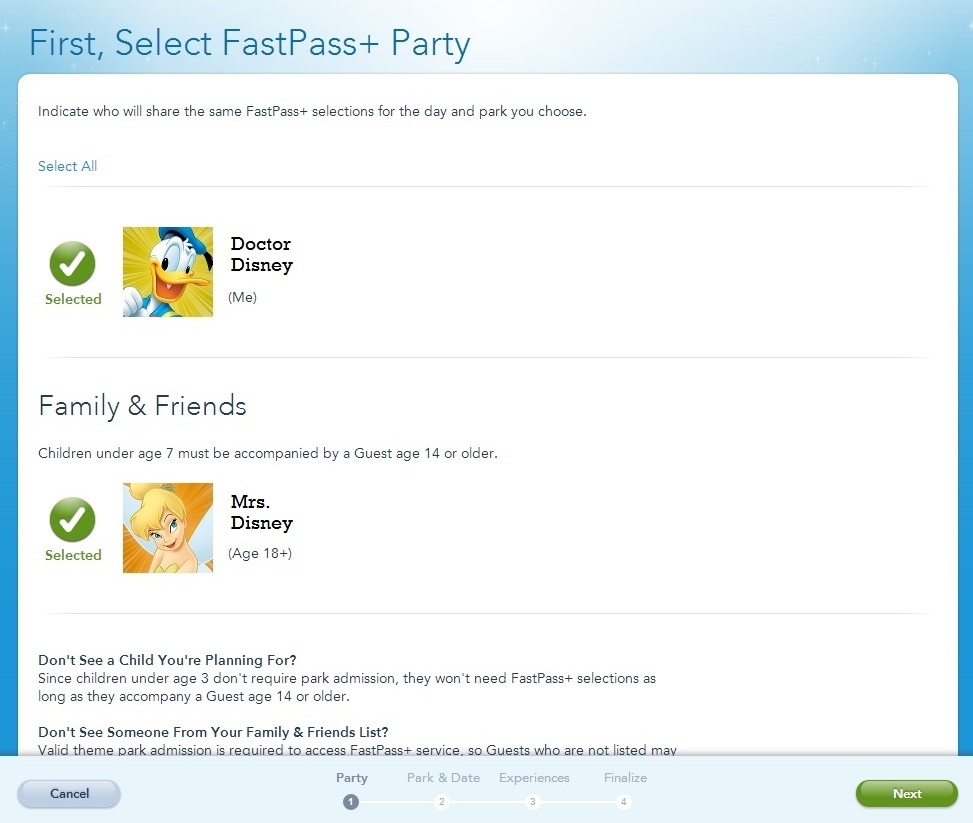
Task: Deselect Mrs. Disney green checkmark
Action: point(73,520)
